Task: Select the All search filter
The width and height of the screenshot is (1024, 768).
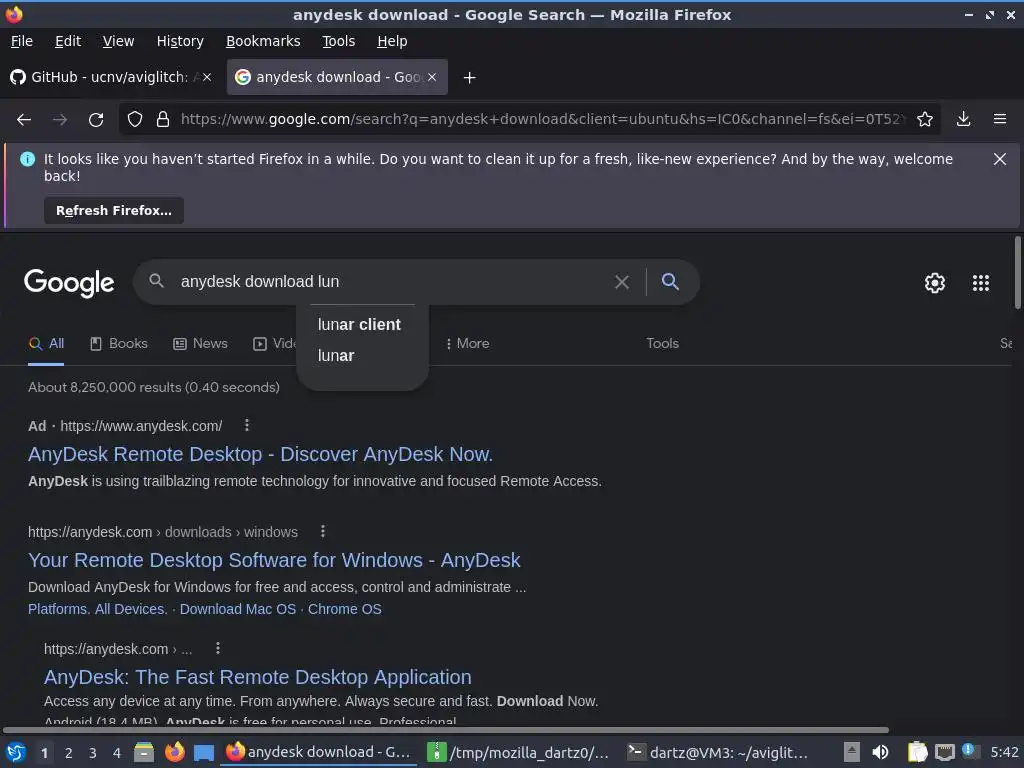Action: 46,344
